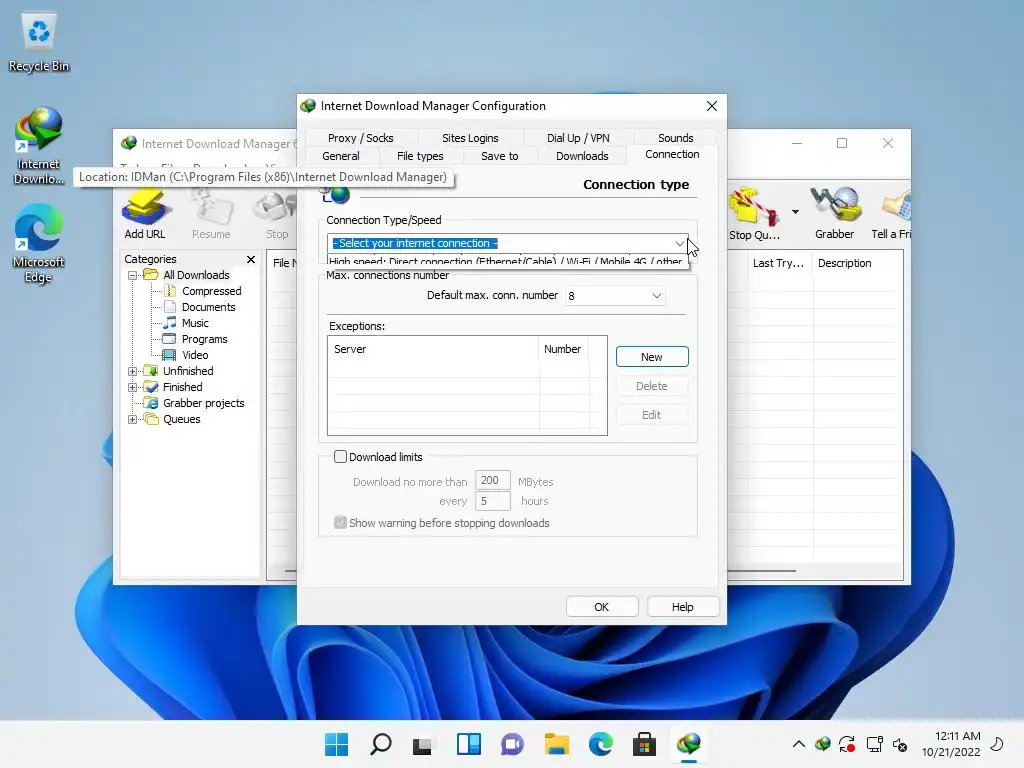Viewport: 1024px width, 768px height.
Task: Click the Stop toolbar icon
Action: 276,214
